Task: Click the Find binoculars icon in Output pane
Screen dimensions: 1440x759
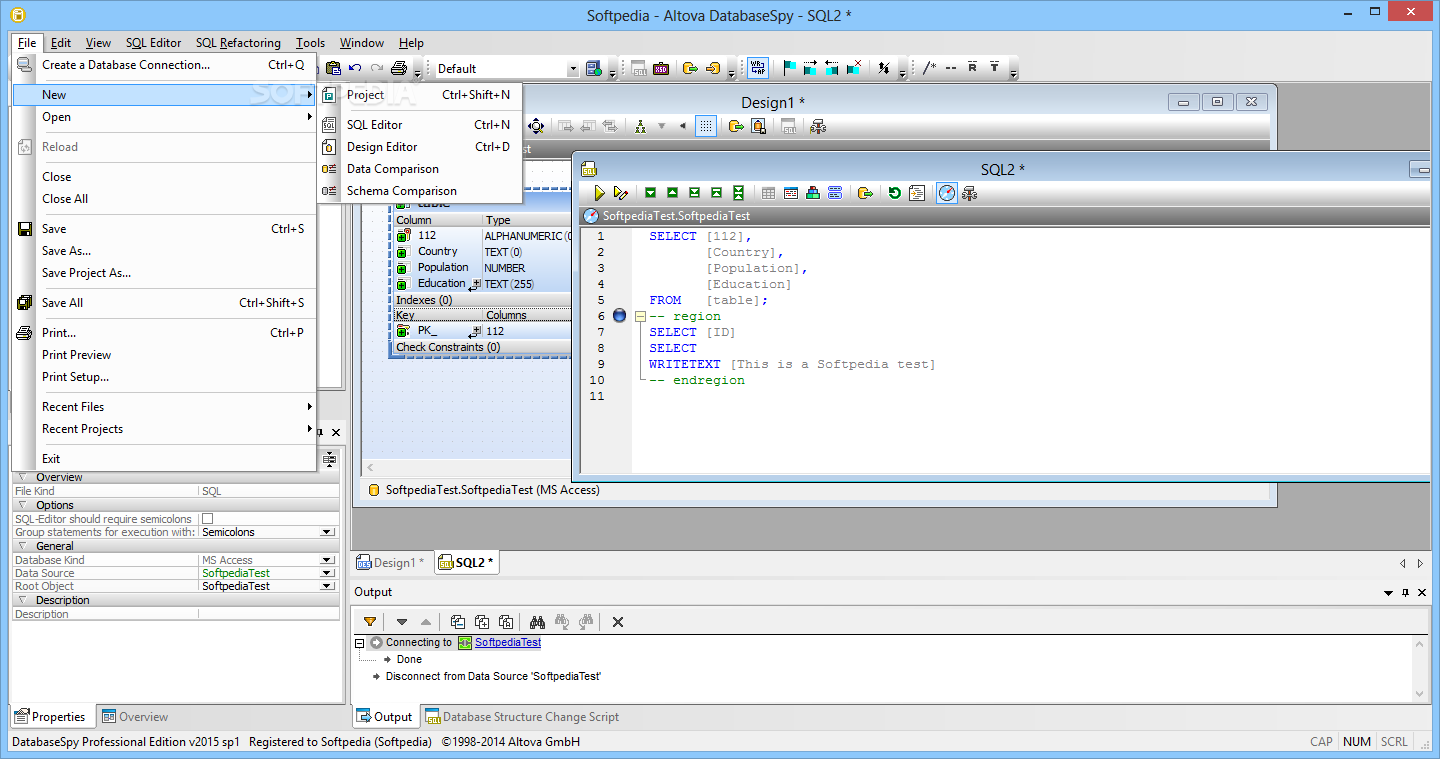Action: pyautogui.click(x=537, y=622)
